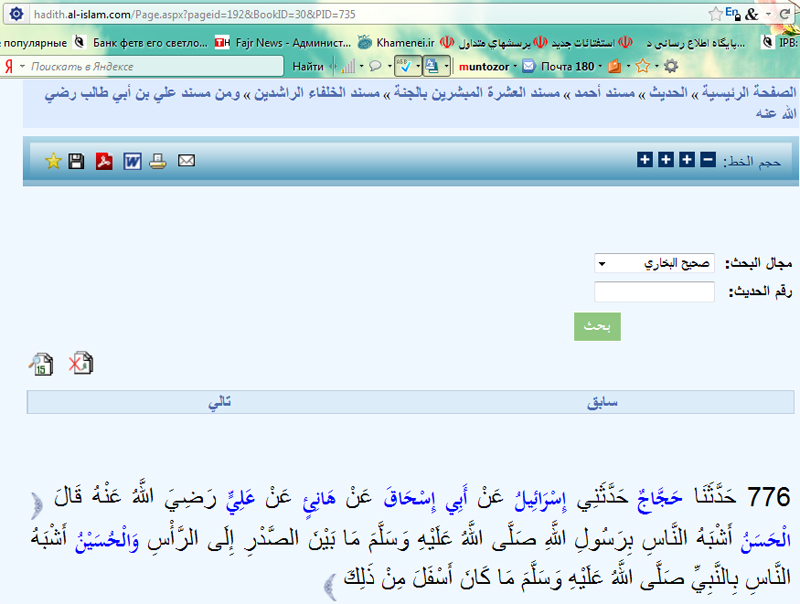Click the URL address bar

pyautogui.click(x=367, y=14)
